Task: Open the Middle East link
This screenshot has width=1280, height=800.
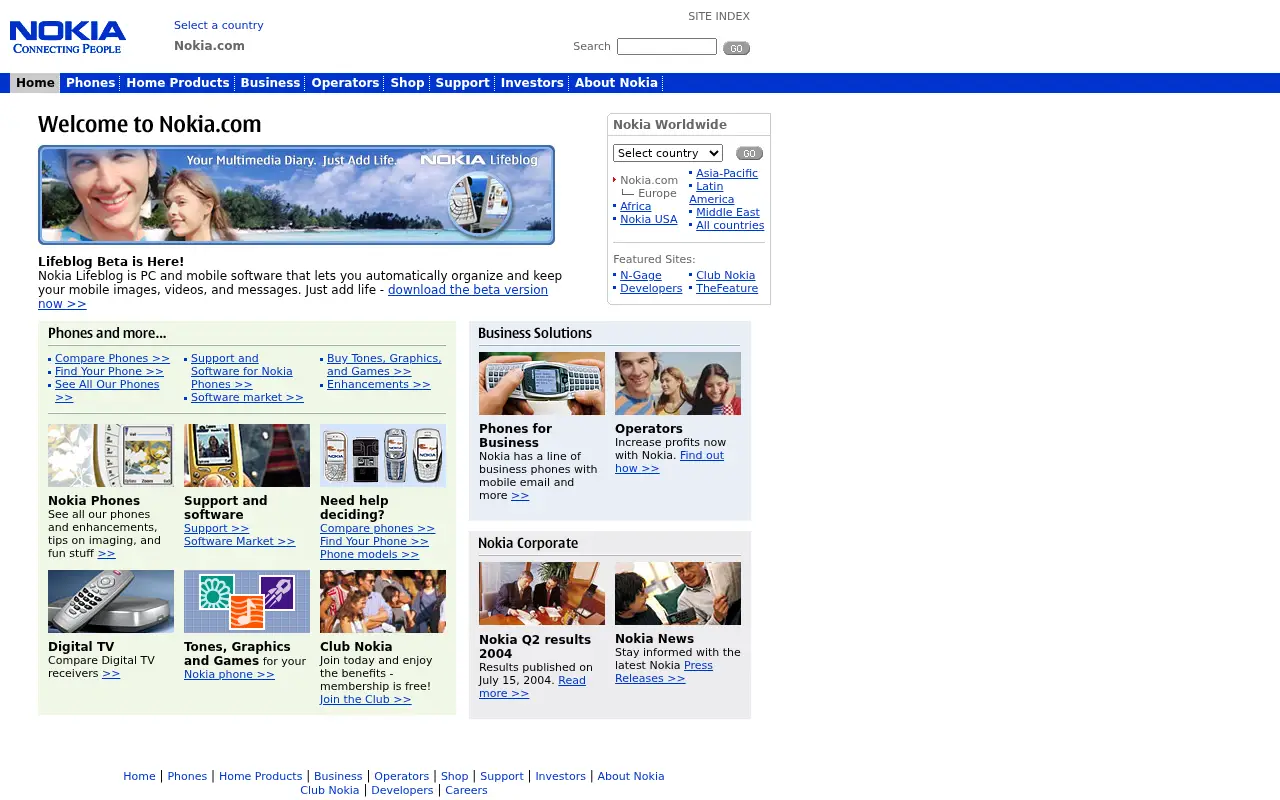Action: (x=728, y=212)
